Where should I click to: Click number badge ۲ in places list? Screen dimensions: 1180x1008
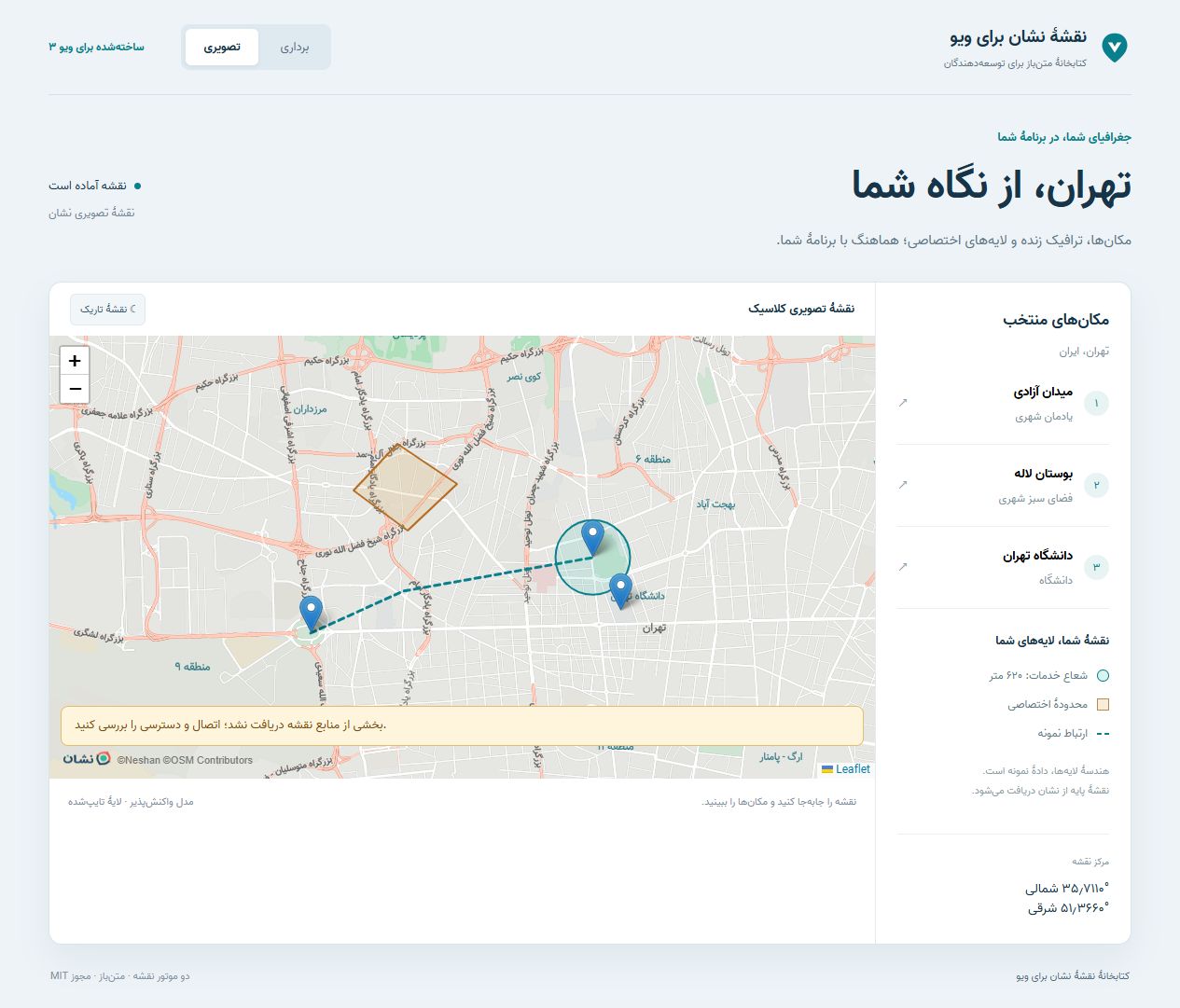pos(1097,486)
